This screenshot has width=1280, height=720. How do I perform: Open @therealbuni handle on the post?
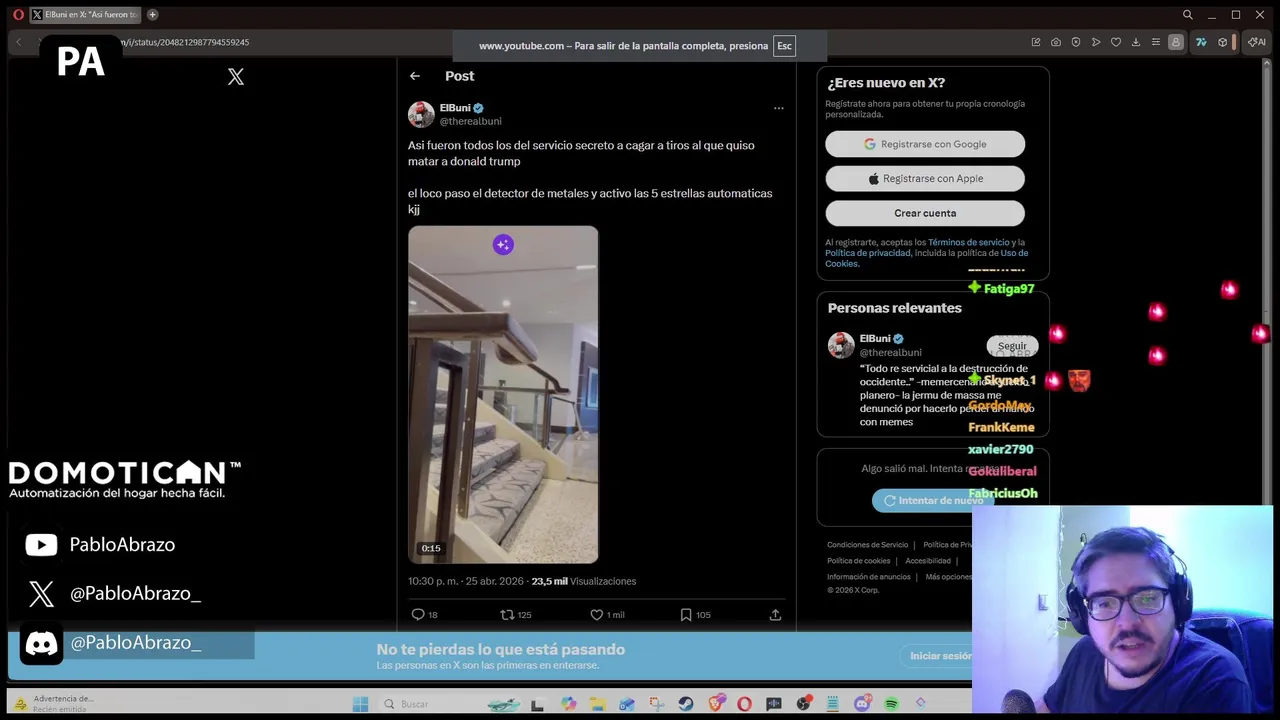[x=470, y=122]
